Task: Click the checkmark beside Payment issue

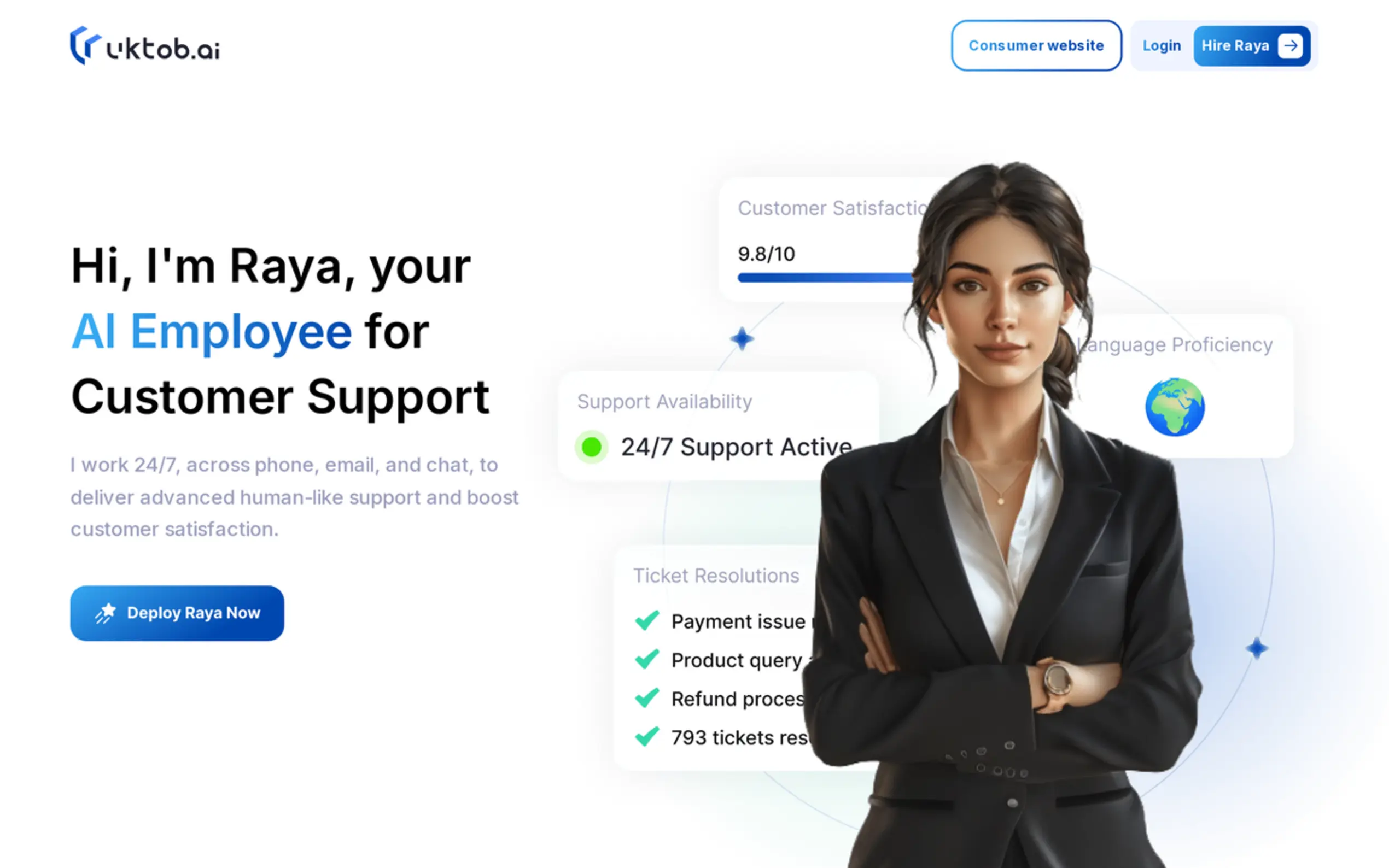Action: 646,620
